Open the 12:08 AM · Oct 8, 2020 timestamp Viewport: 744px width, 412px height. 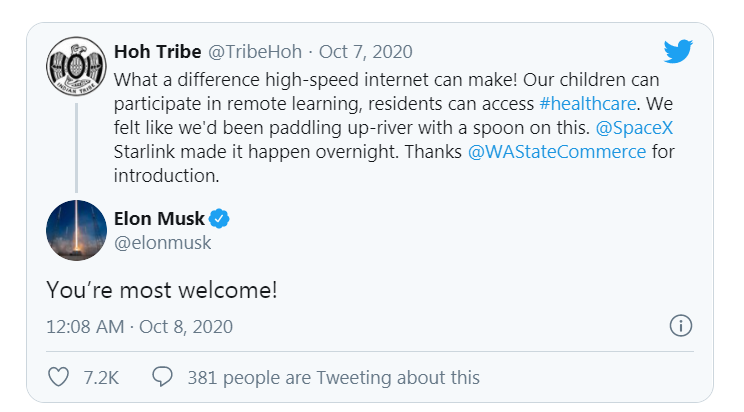[140, 327]
